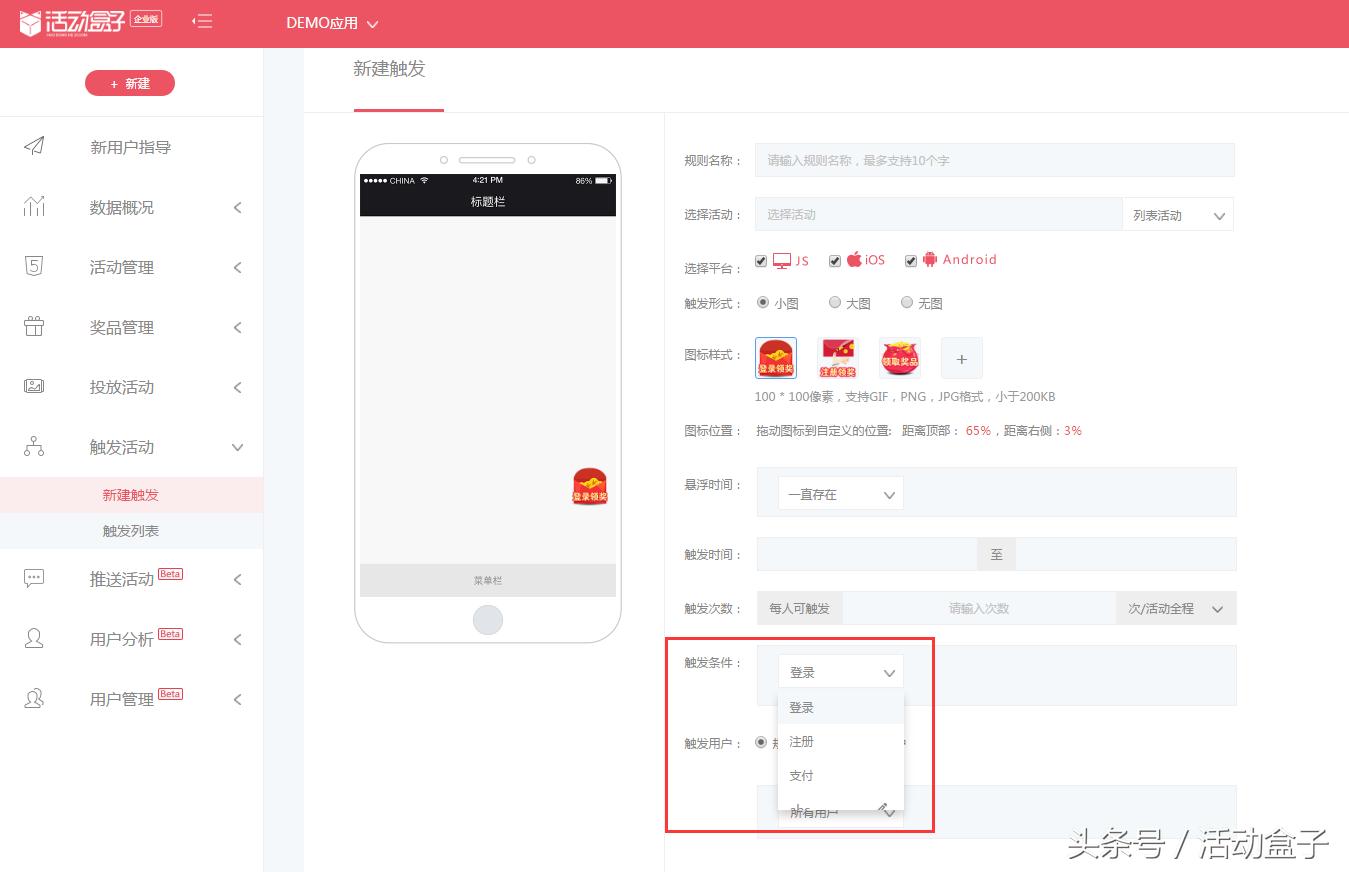Switch to the 触发列表 sidebar item
The height and width of the screenshot is (872, 1349).
[x=130, y=531]
